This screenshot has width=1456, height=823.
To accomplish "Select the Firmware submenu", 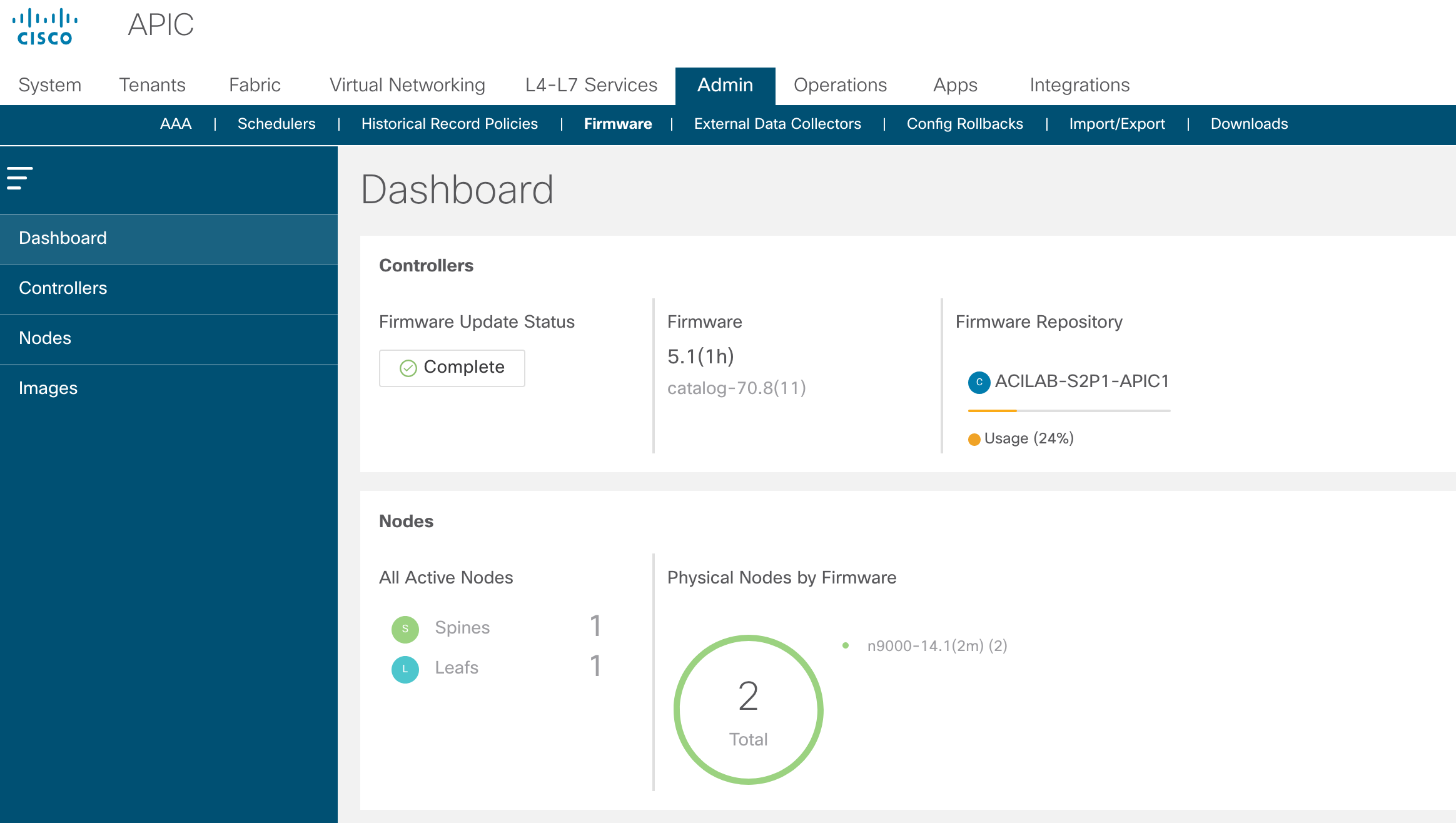I will point(618,124).
